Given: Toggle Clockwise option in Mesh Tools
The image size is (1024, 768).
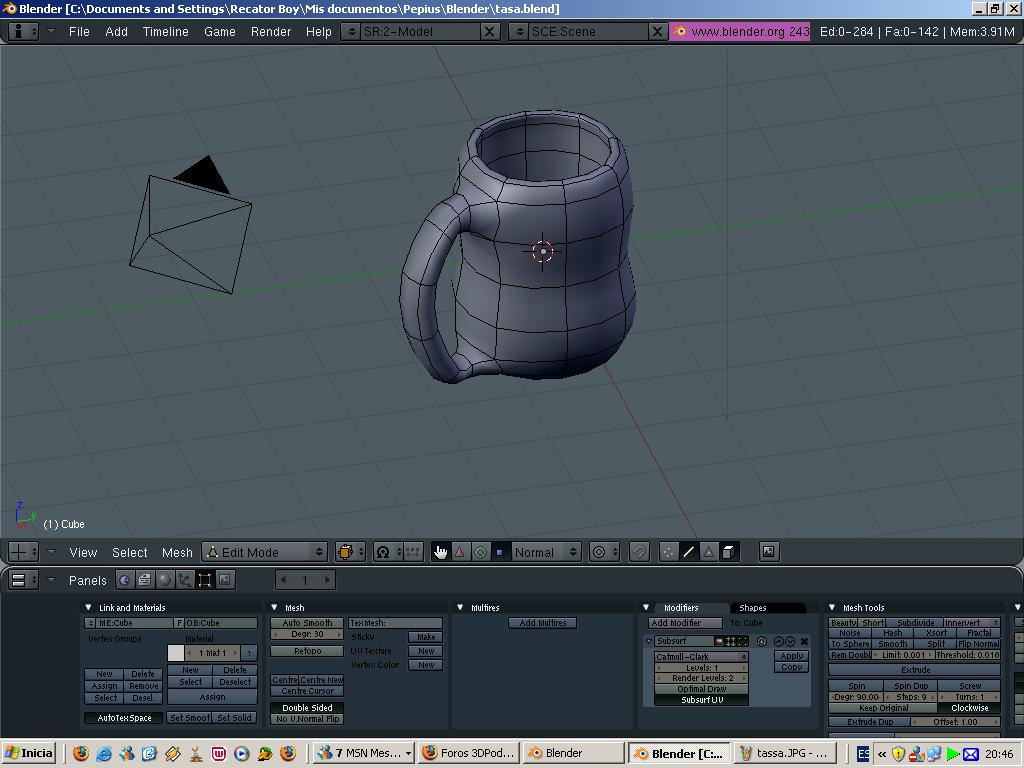Looking at the screenshot, I should pyautogui.click(x=969, y=708).
